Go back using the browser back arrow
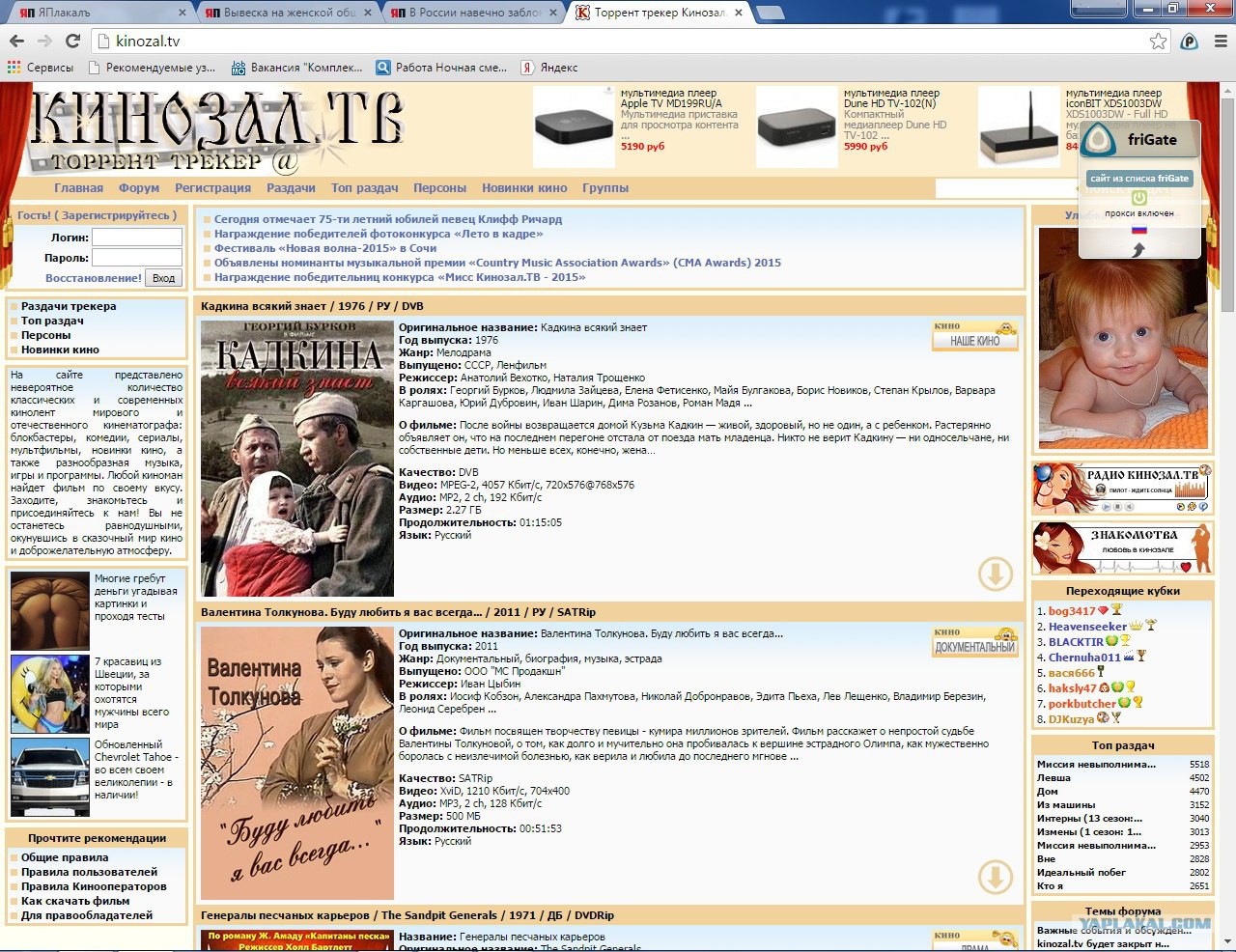 click(16, 42)
